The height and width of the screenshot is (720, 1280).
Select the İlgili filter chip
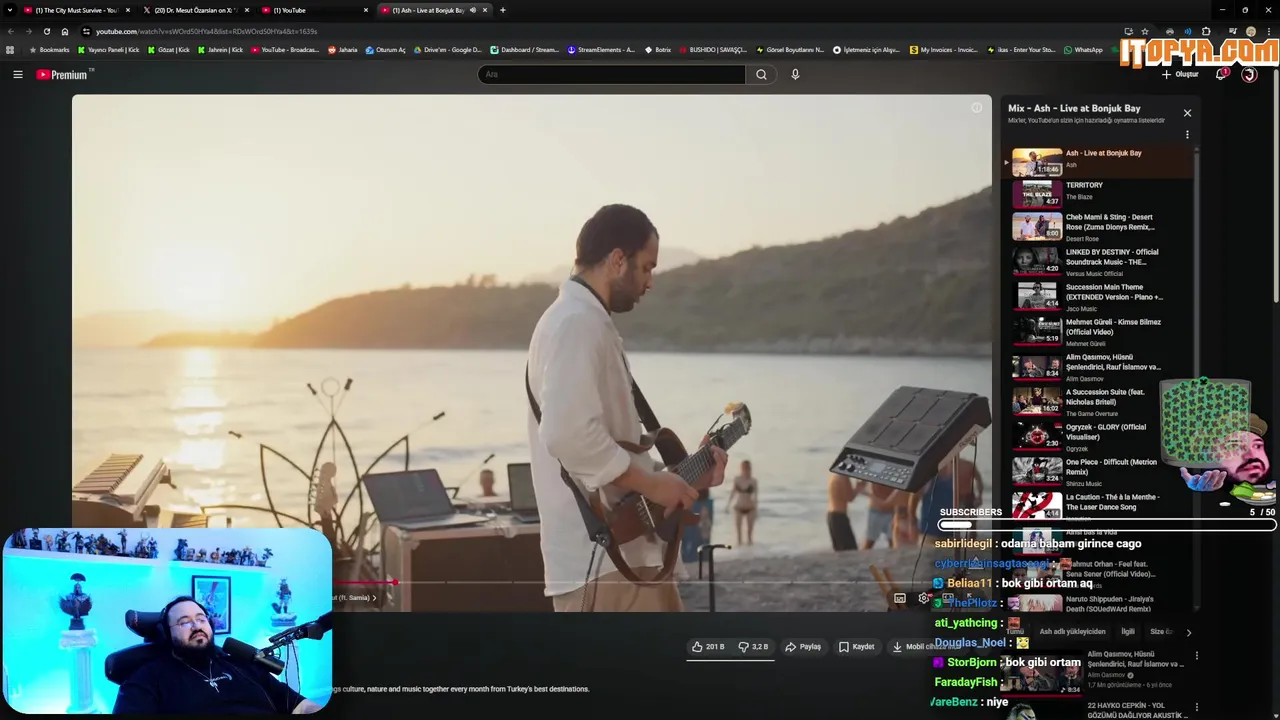(x=1128, y=632)
